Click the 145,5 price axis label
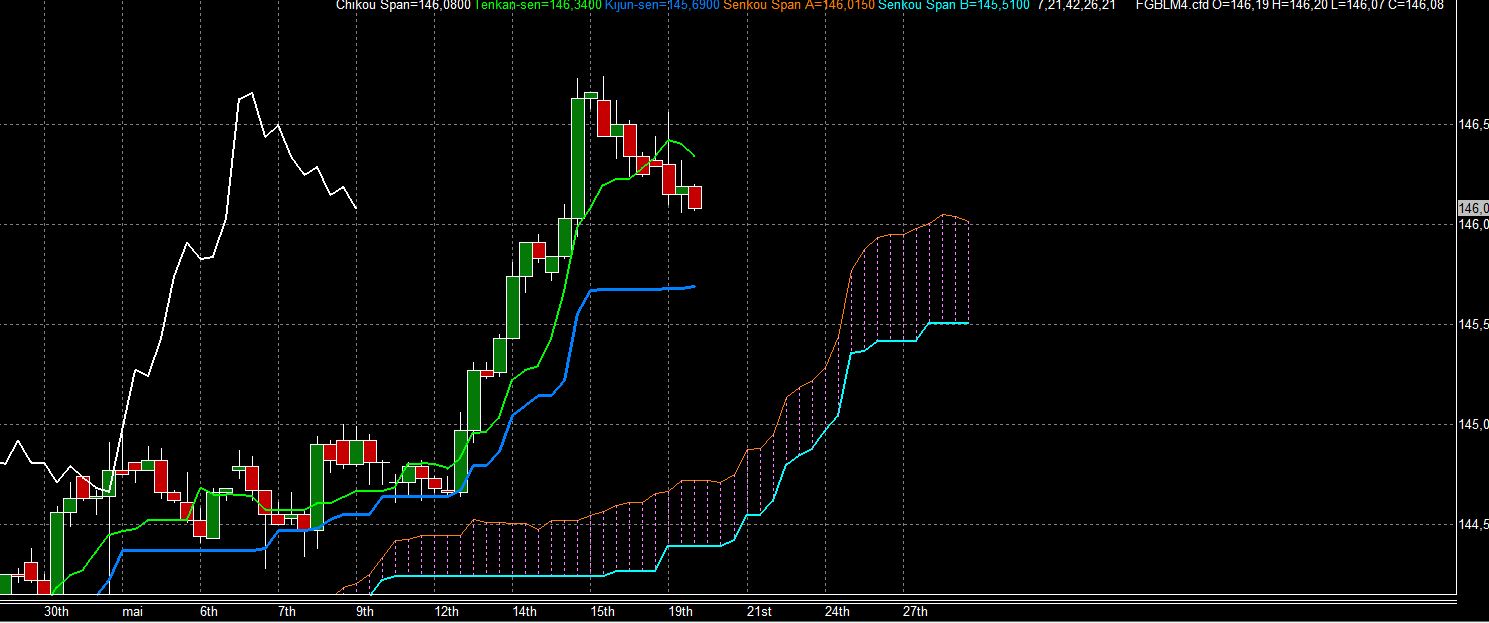The width and height of the screenshot is (1489, 623). (1474, 325)
